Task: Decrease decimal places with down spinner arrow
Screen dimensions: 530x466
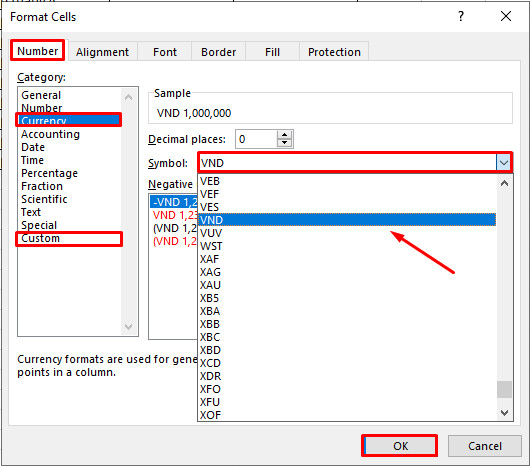Action: pos(284,143)
